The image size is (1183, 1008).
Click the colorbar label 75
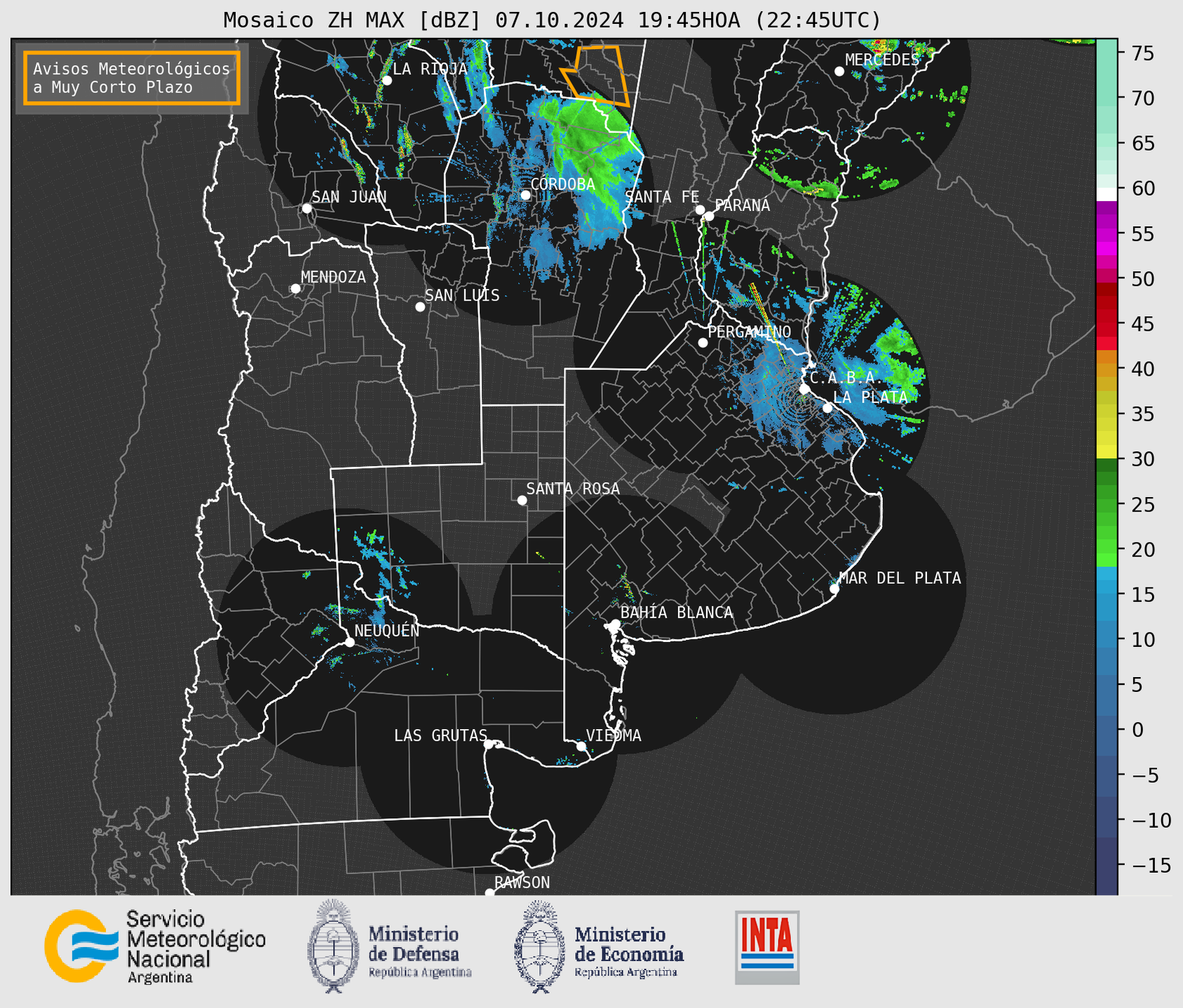[x=1142, y=53]
